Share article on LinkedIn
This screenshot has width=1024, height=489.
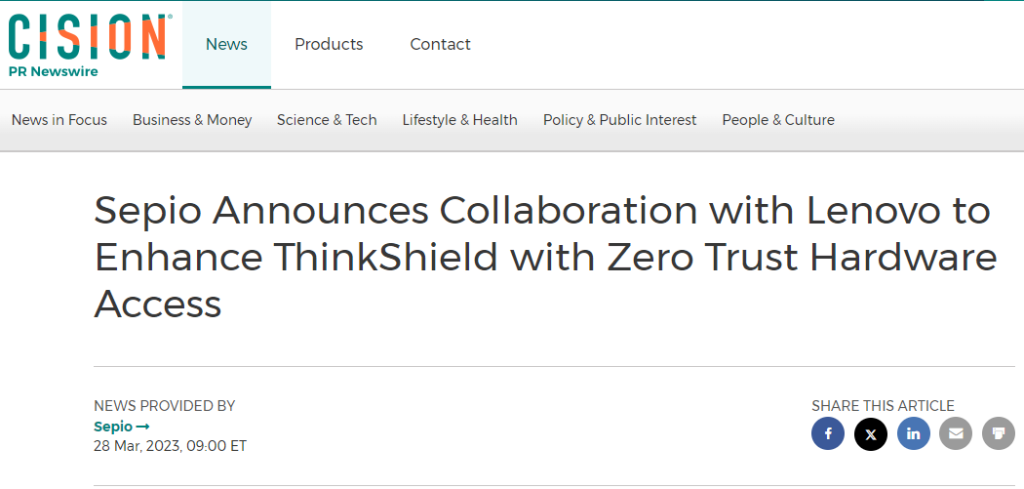tap(913, 434)
